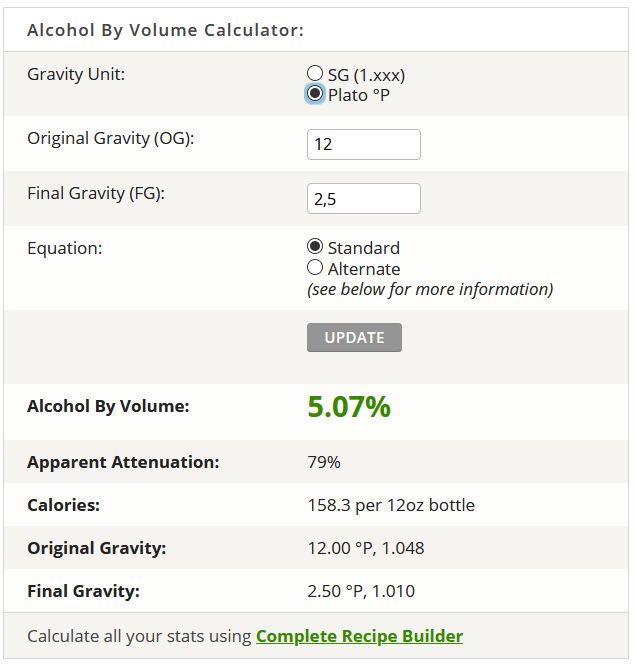This screenshot has height=669, width=635.
Task: Click the Alcohol By Volume Calculator heading
Action: [165, 30]
